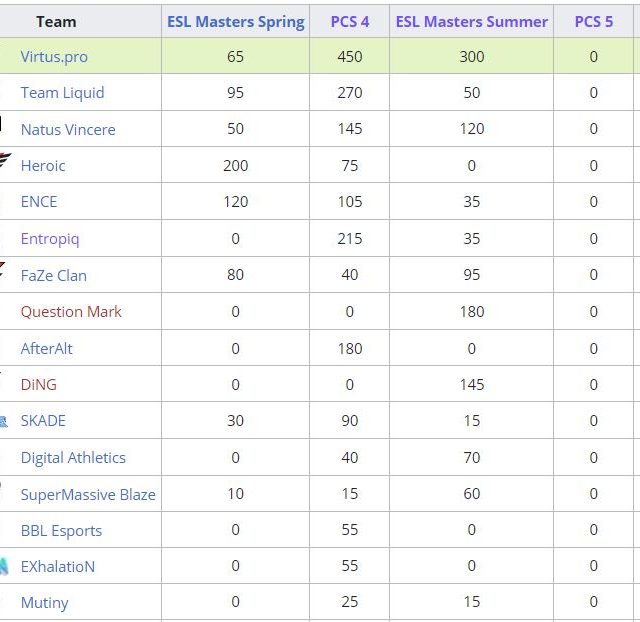
Task: Click the Heroic team logo icon
Action: pyautogui.click(x=5, y=162)
